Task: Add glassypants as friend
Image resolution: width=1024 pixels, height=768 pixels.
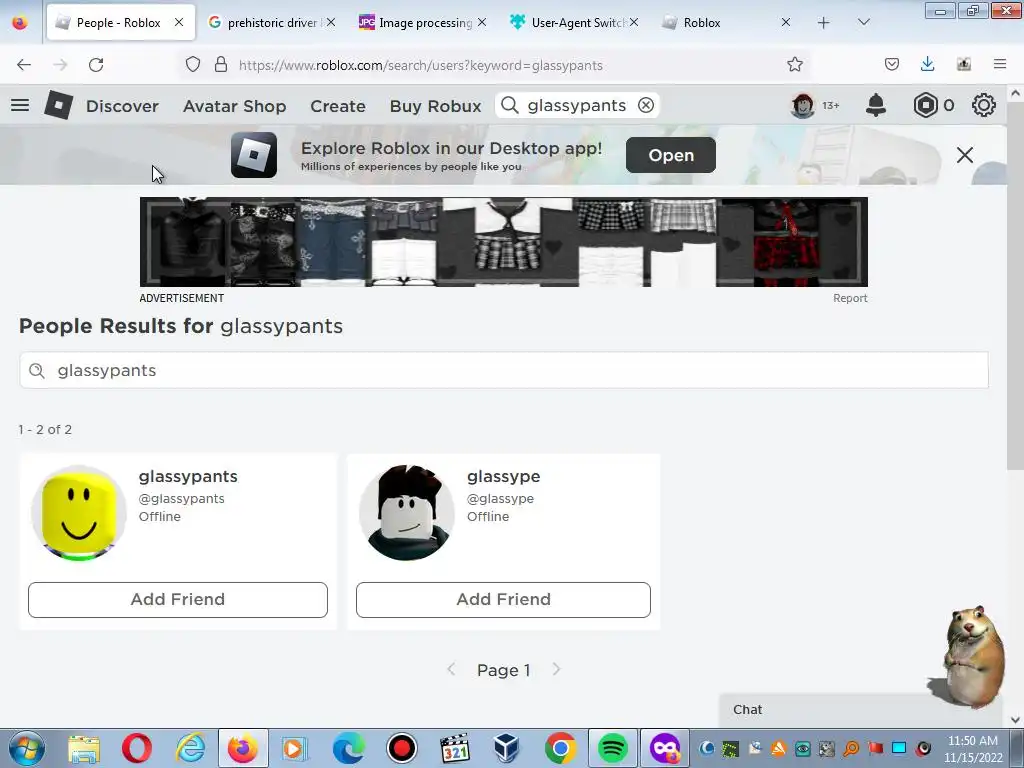Action: point(178,600)
